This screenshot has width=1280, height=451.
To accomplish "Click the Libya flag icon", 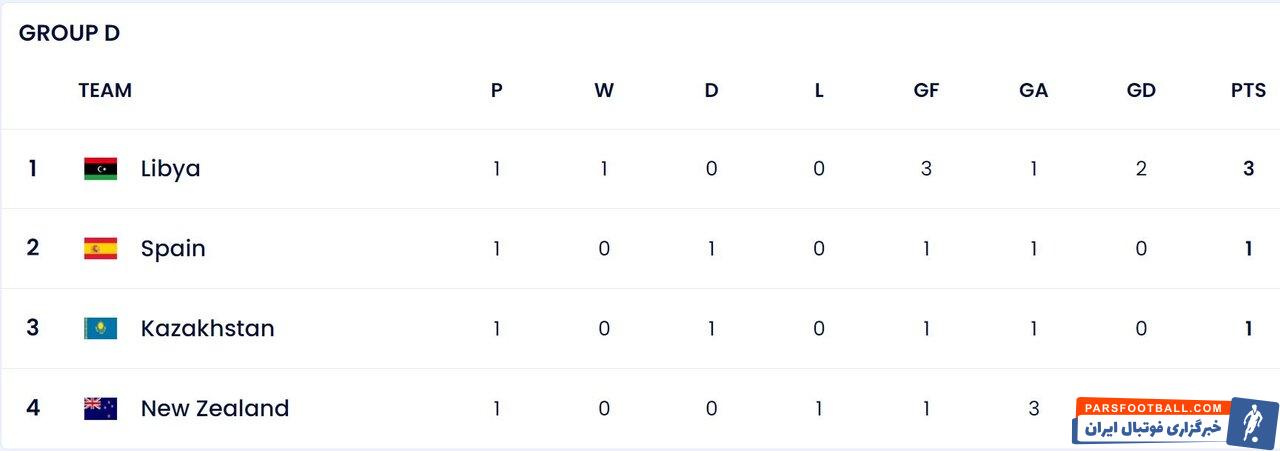I will [100, 169].
